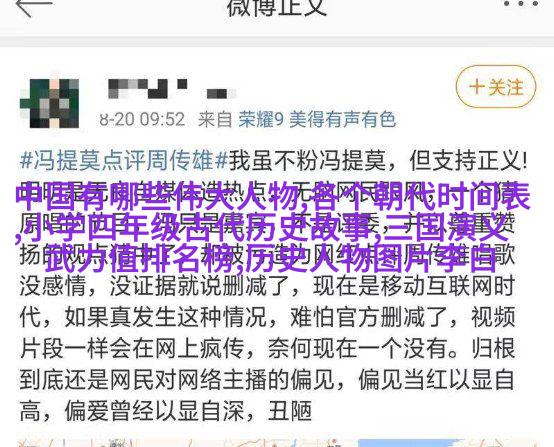
Task: Open the attached image below the post
Action: pos(277,443)
